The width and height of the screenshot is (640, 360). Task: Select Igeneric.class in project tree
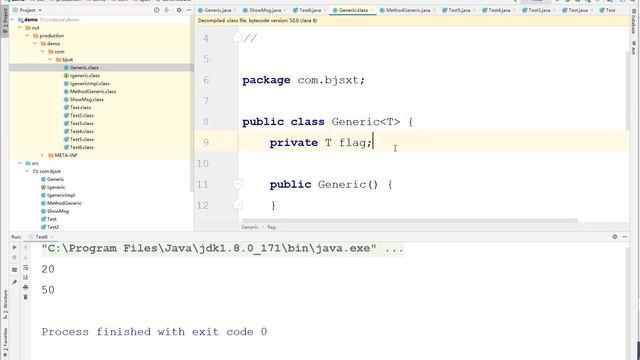point(85,76)
